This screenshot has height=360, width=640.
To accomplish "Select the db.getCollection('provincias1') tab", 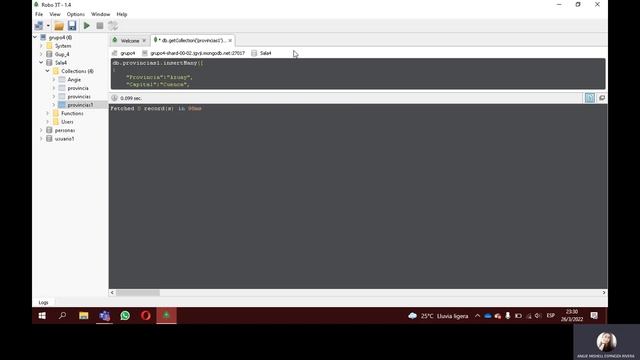I will pos(193,40).
